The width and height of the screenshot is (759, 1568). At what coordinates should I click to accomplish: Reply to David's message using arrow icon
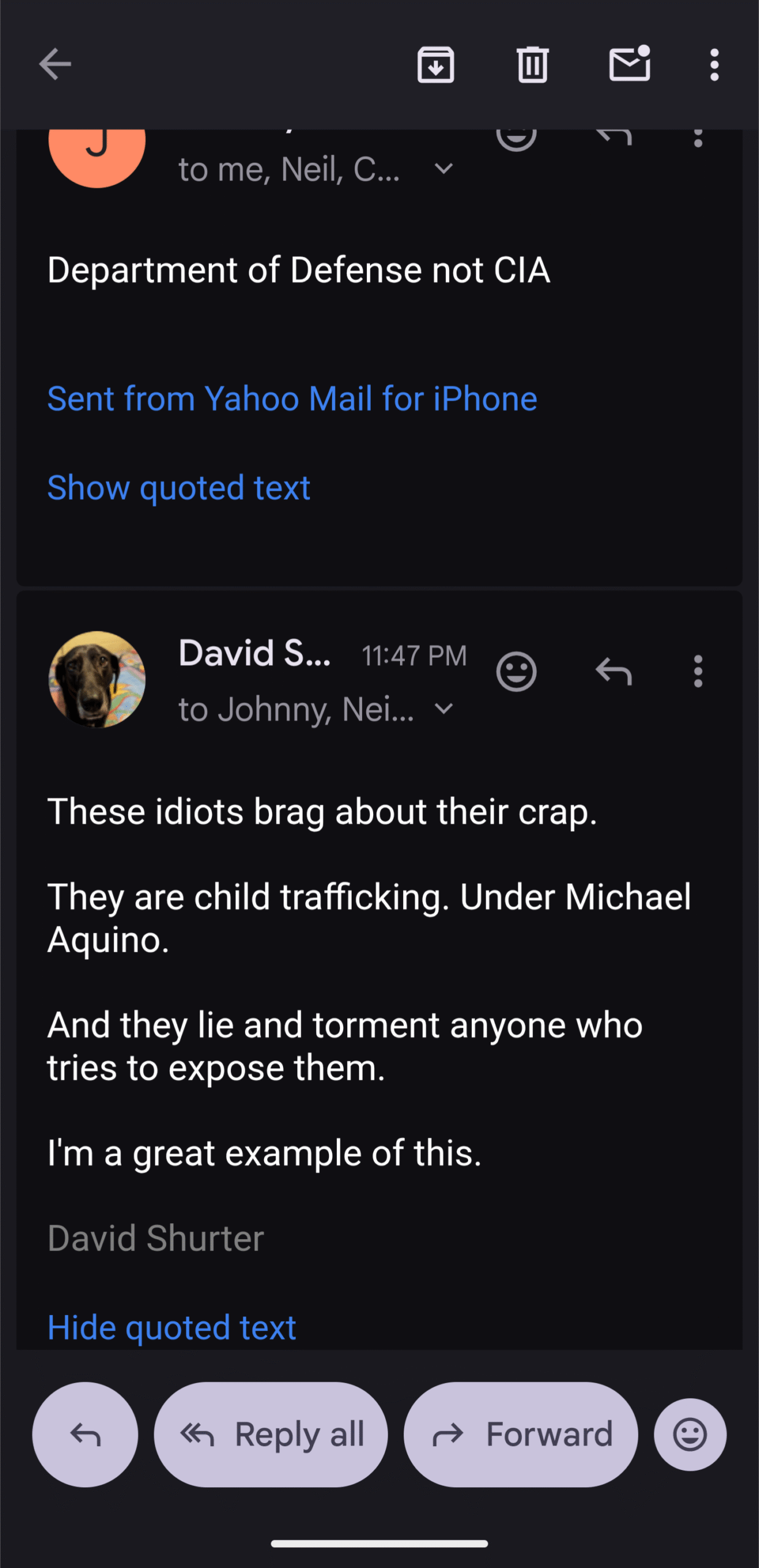click(613, 672)
